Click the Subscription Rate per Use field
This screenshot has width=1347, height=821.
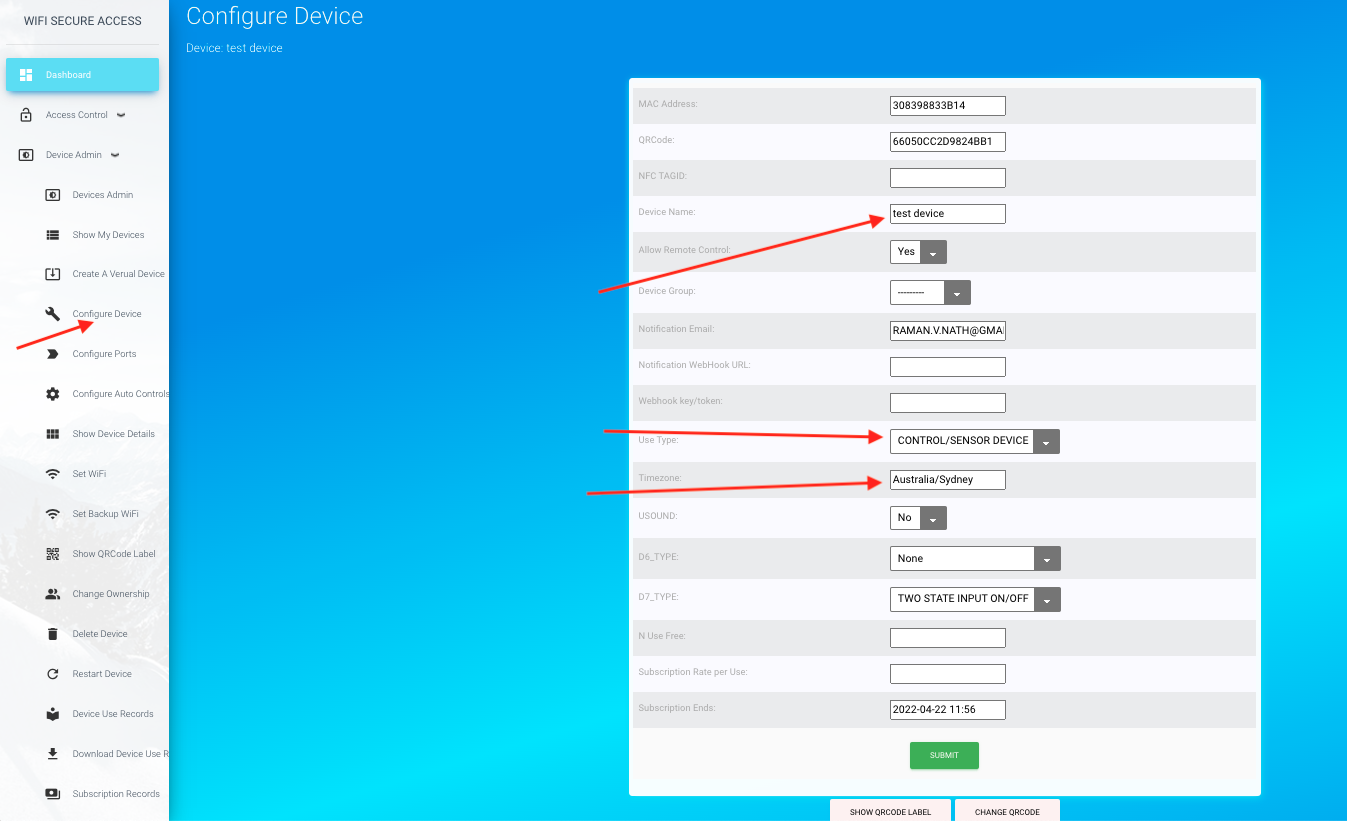coord(948,674)
